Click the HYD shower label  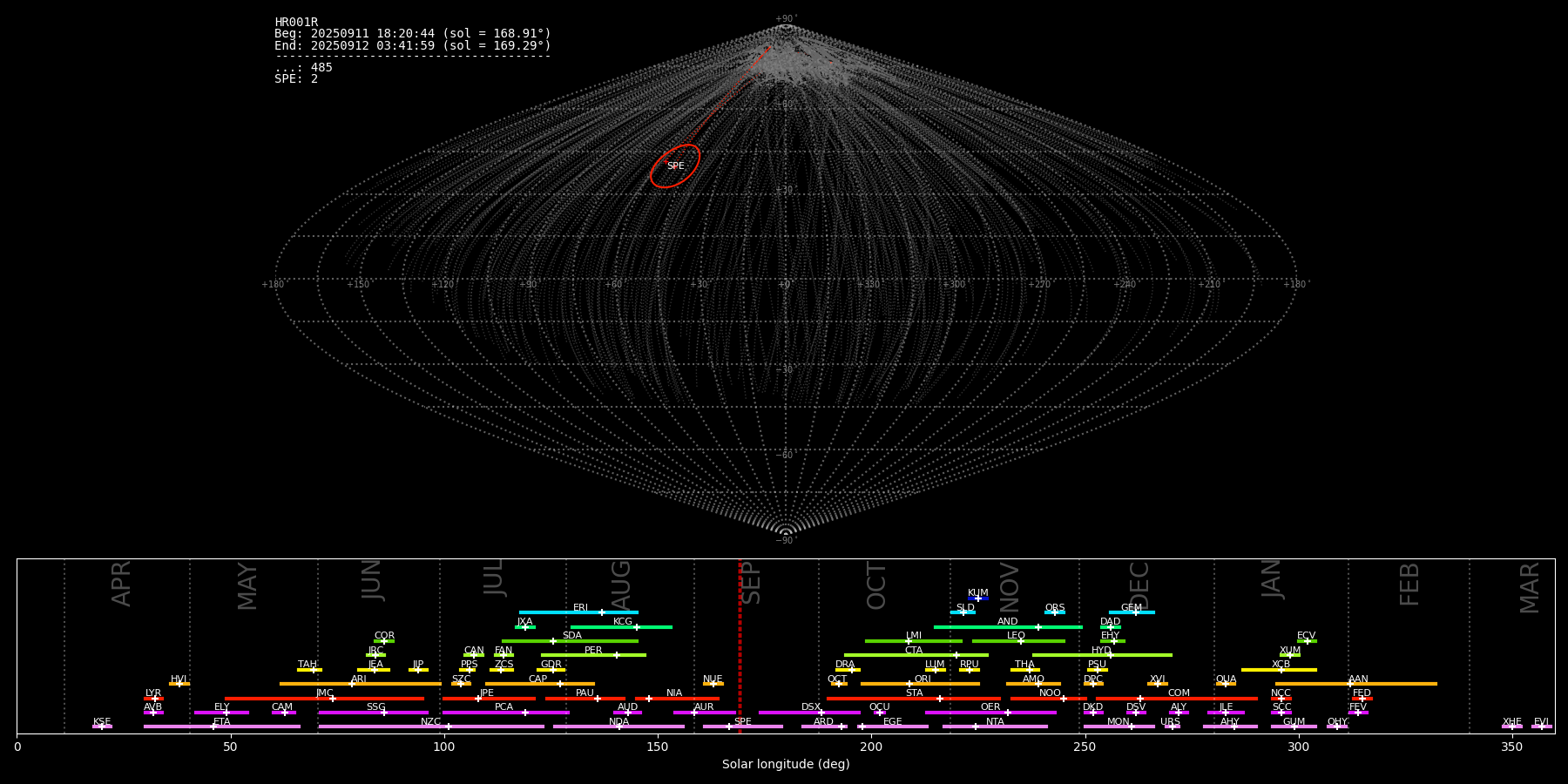point(1101,651)
